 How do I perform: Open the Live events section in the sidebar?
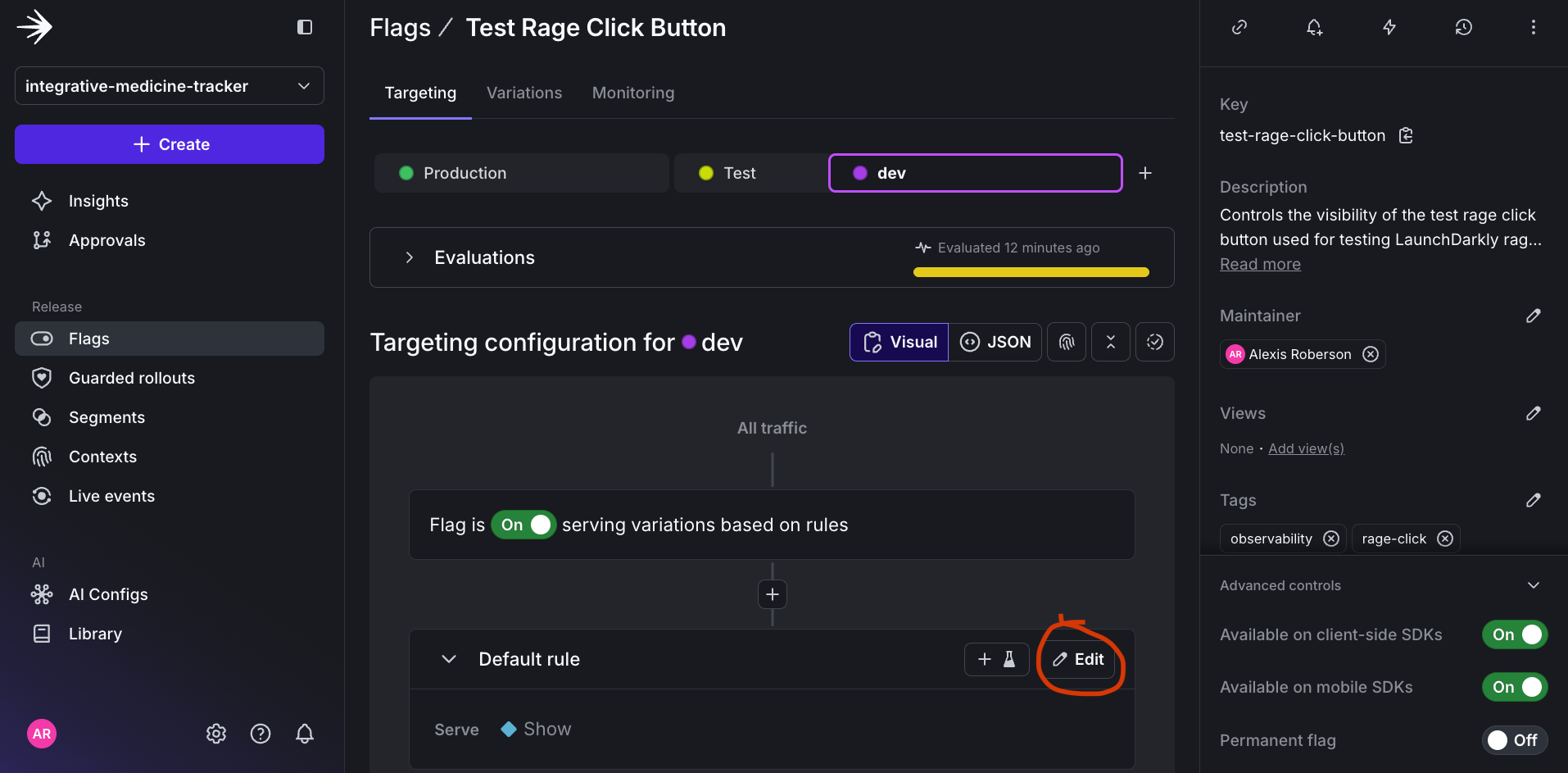(x=111, y=496)
